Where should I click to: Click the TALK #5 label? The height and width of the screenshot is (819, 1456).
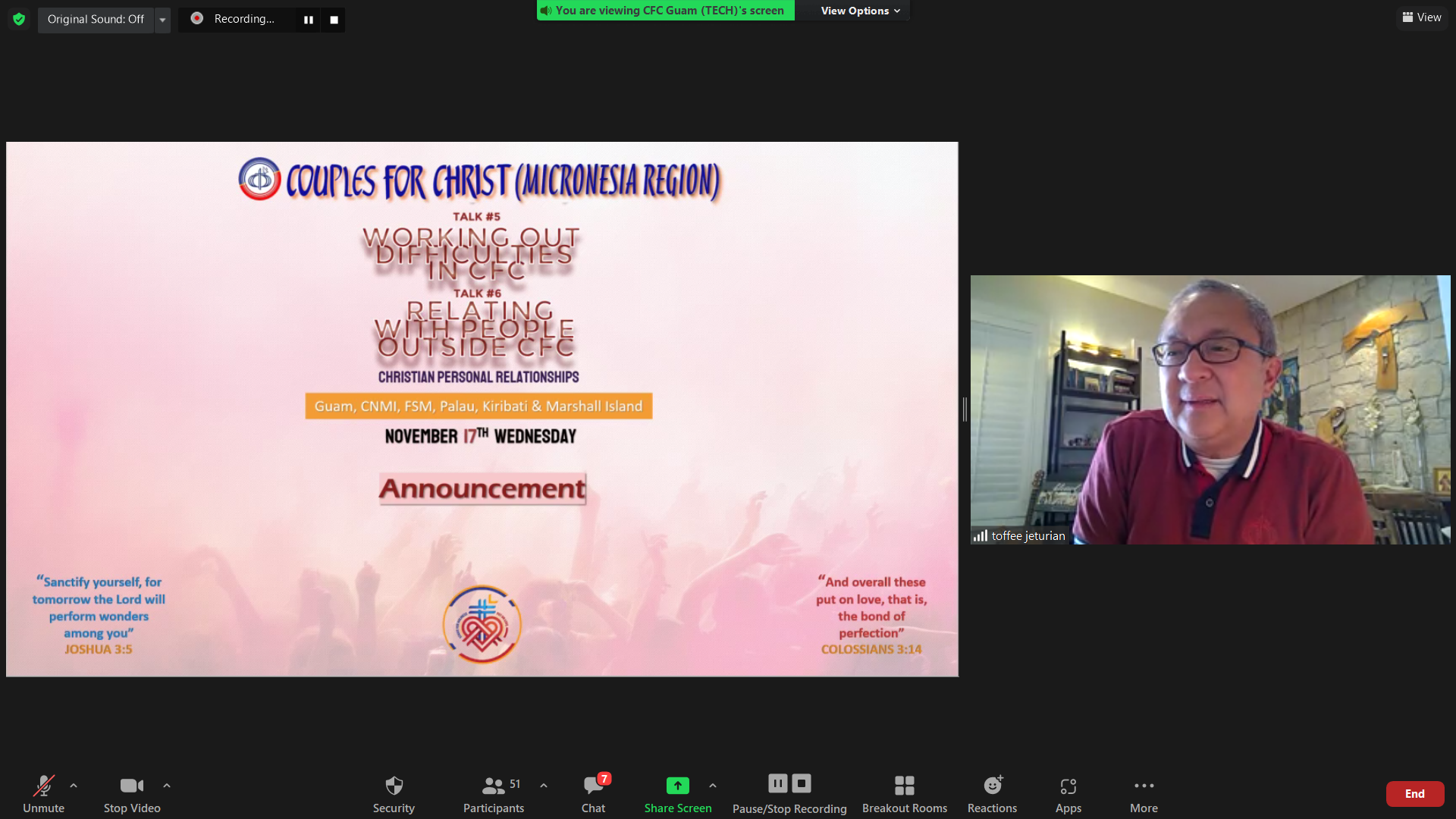[x=477, y=216]
